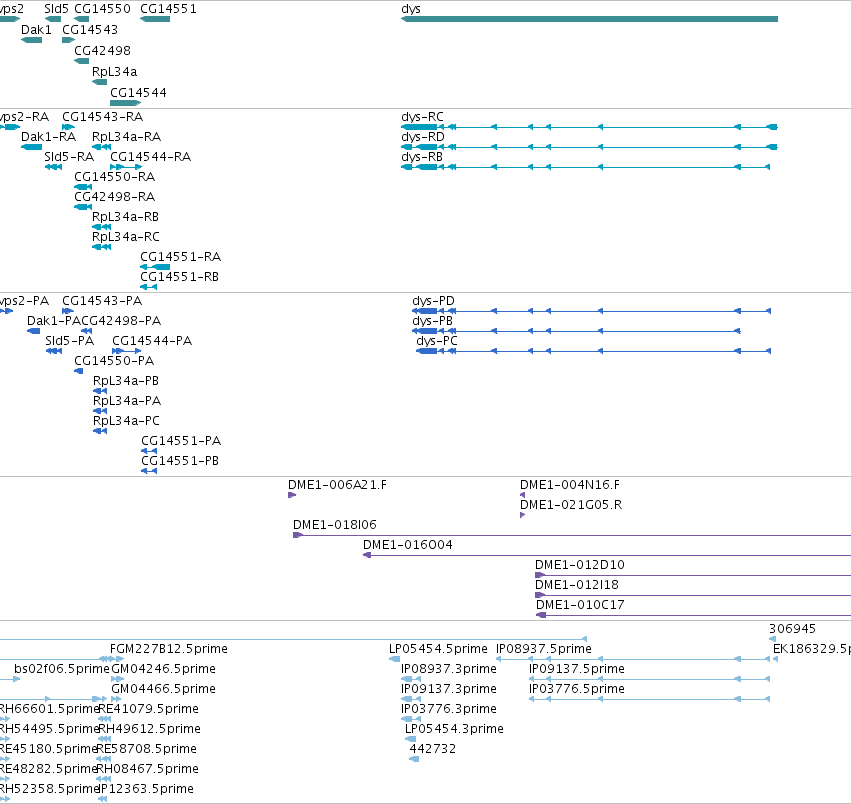851x804 pixels.
Task: Select the LP05454.3prime EST label
Action: tap(454, 729)
